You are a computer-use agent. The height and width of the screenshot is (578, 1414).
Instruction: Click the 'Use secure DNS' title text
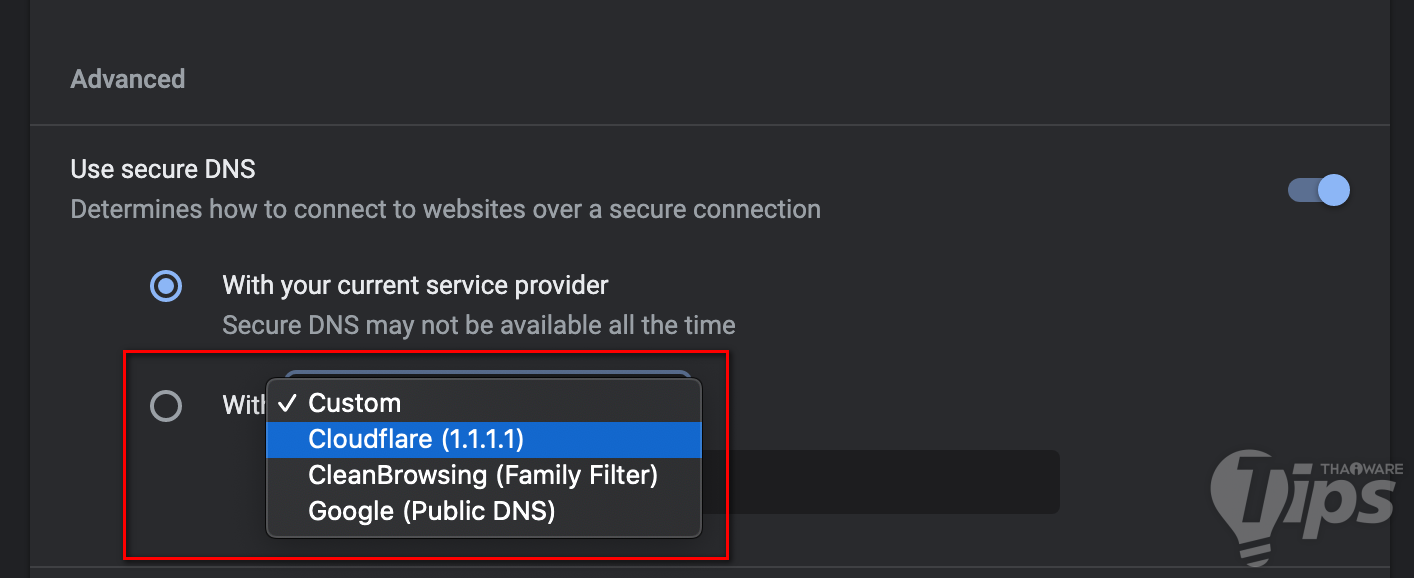tap(163, 169)
